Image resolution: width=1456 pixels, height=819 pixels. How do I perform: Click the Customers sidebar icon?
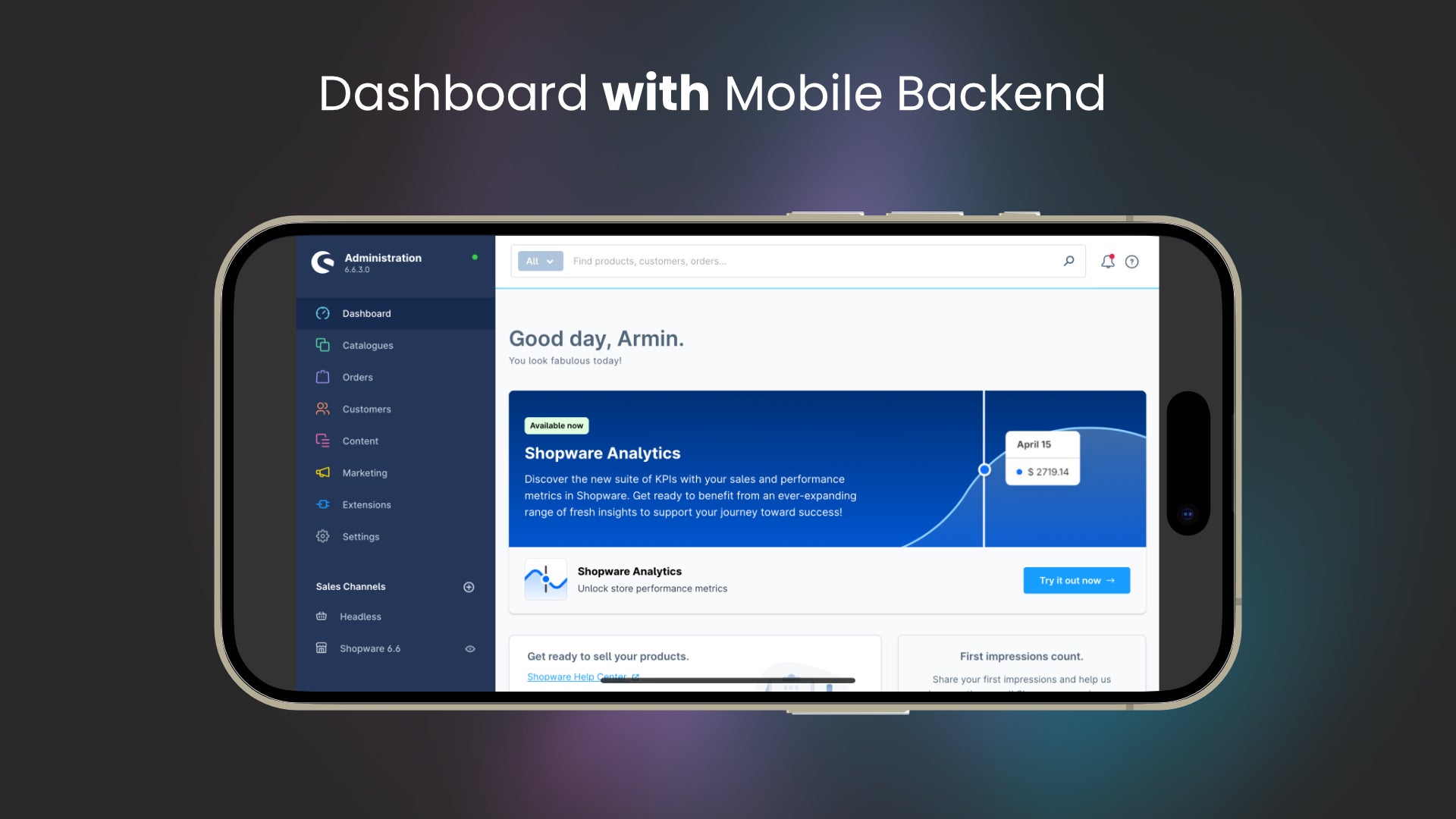click(322, 408)
